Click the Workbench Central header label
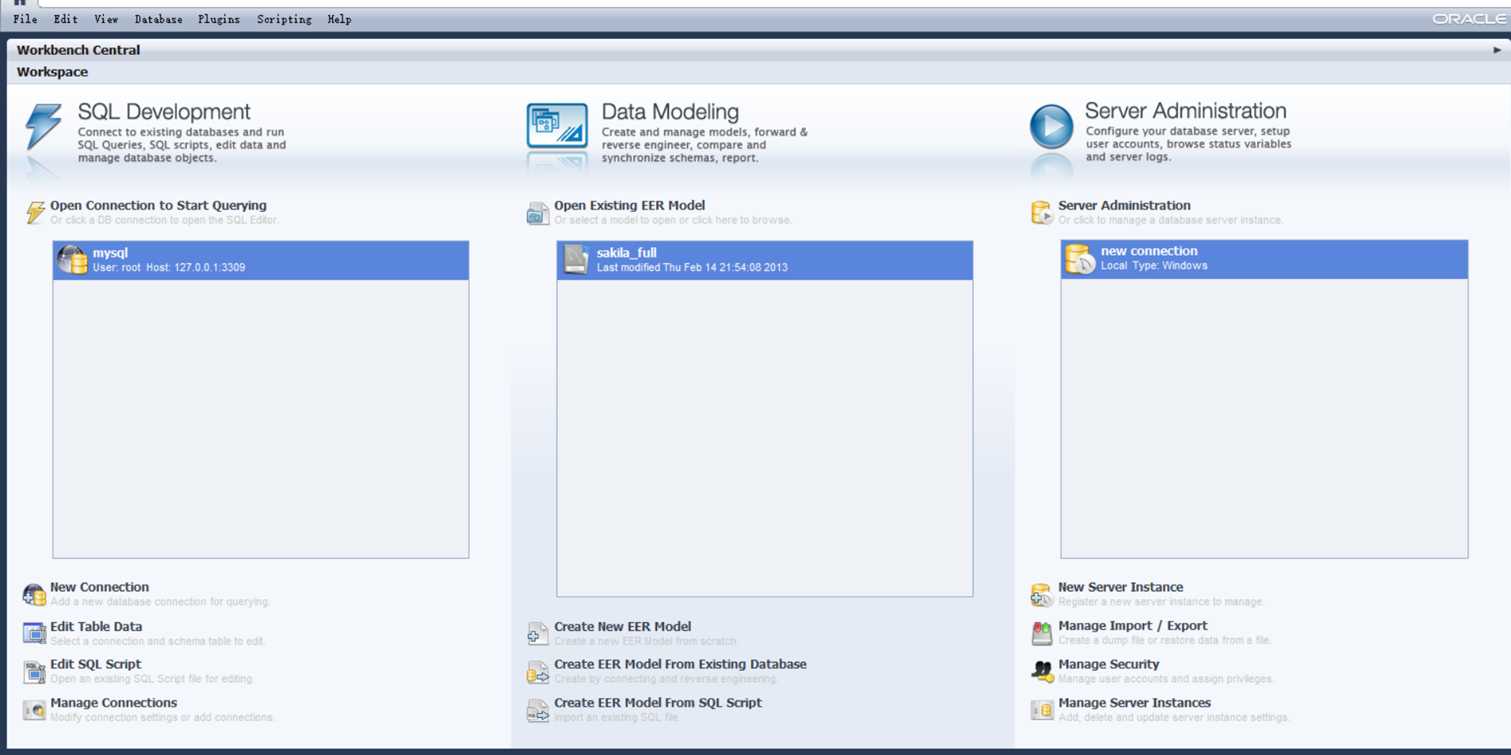 click(78, 50)
